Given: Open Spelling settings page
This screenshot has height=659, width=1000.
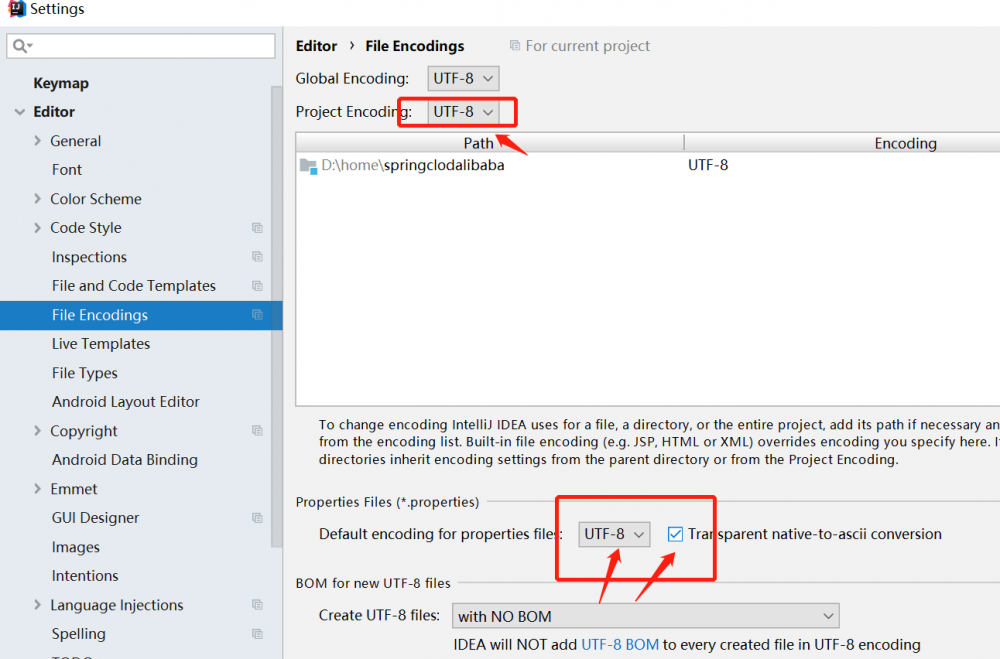Looking at the screenshot, I should [78, 633].
